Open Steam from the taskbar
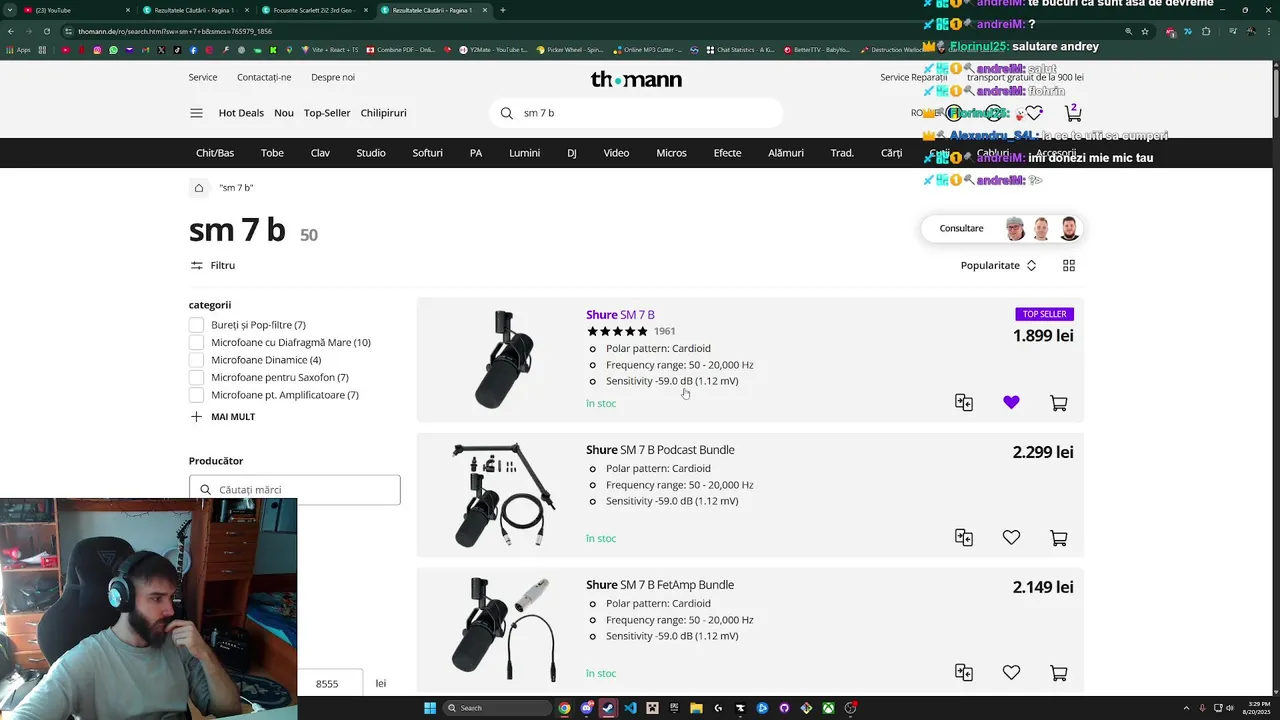 [x=609, y=708]
